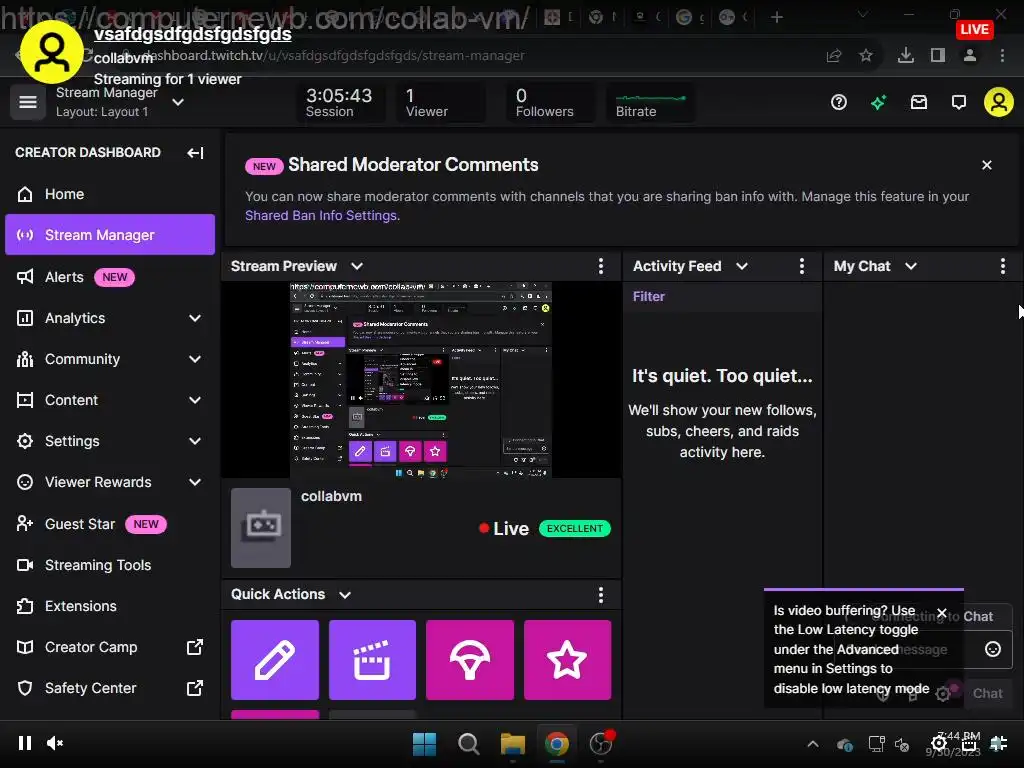This screenshot has width=1024, height=768.
Task: Close the video buffering tip popup
Action: click(x=942, y=613)
